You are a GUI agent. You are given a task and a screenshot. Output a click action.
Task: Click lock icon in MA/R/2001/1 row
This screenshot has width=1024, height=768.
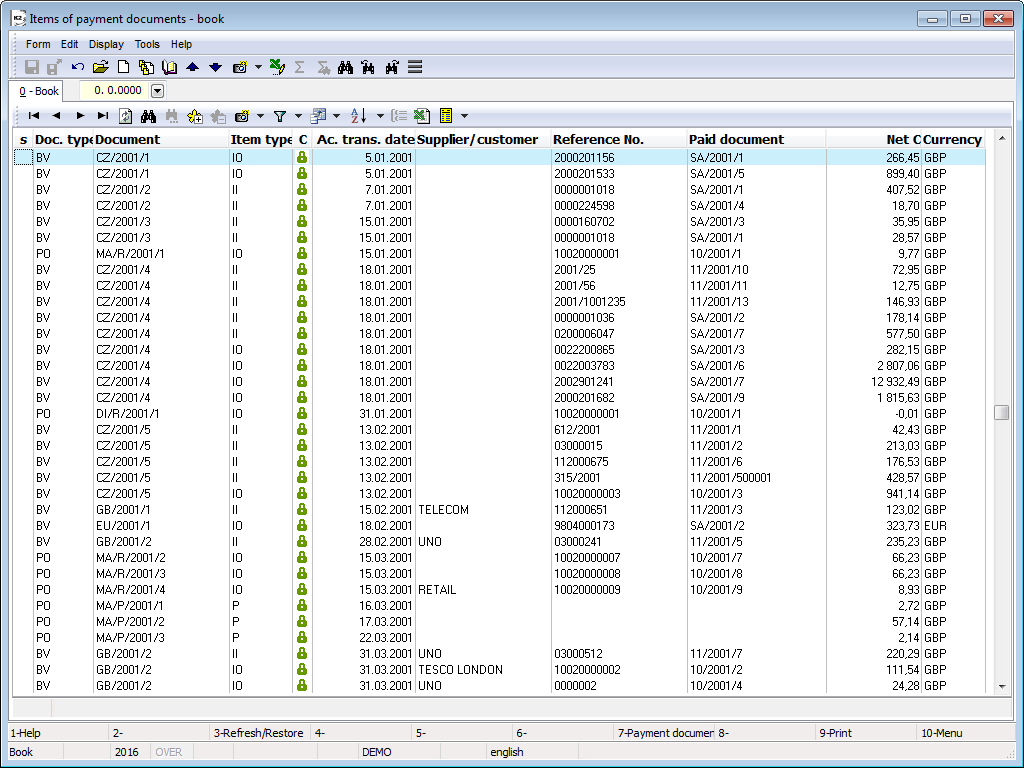tap(302, 253)
